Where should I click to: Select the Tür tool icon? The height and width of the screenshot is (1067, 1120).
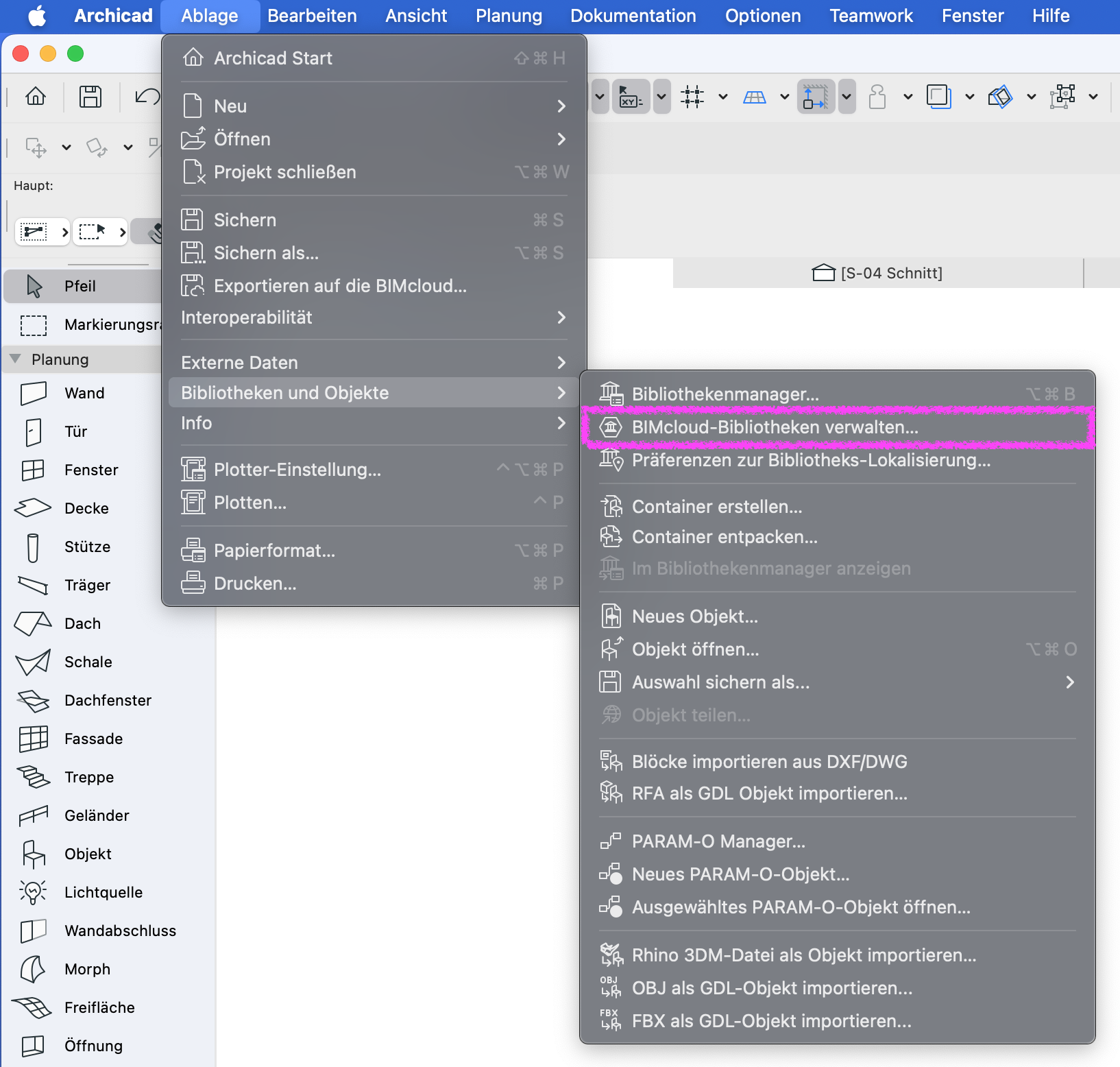coord(34,432)
